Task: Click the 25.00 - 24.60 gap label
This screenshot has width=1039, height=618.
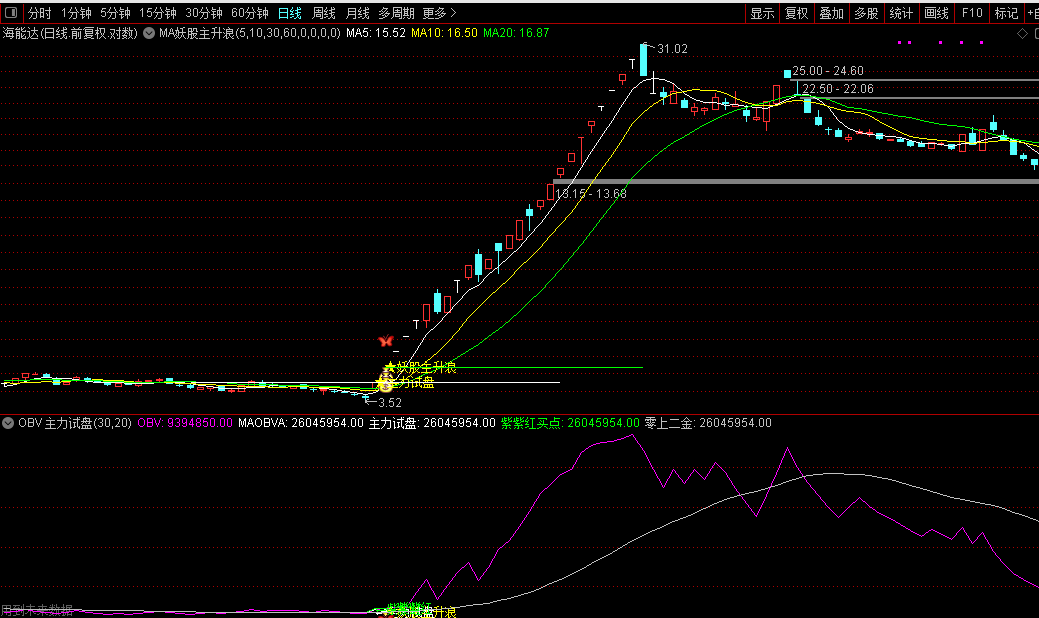Action: click(828, 71)
